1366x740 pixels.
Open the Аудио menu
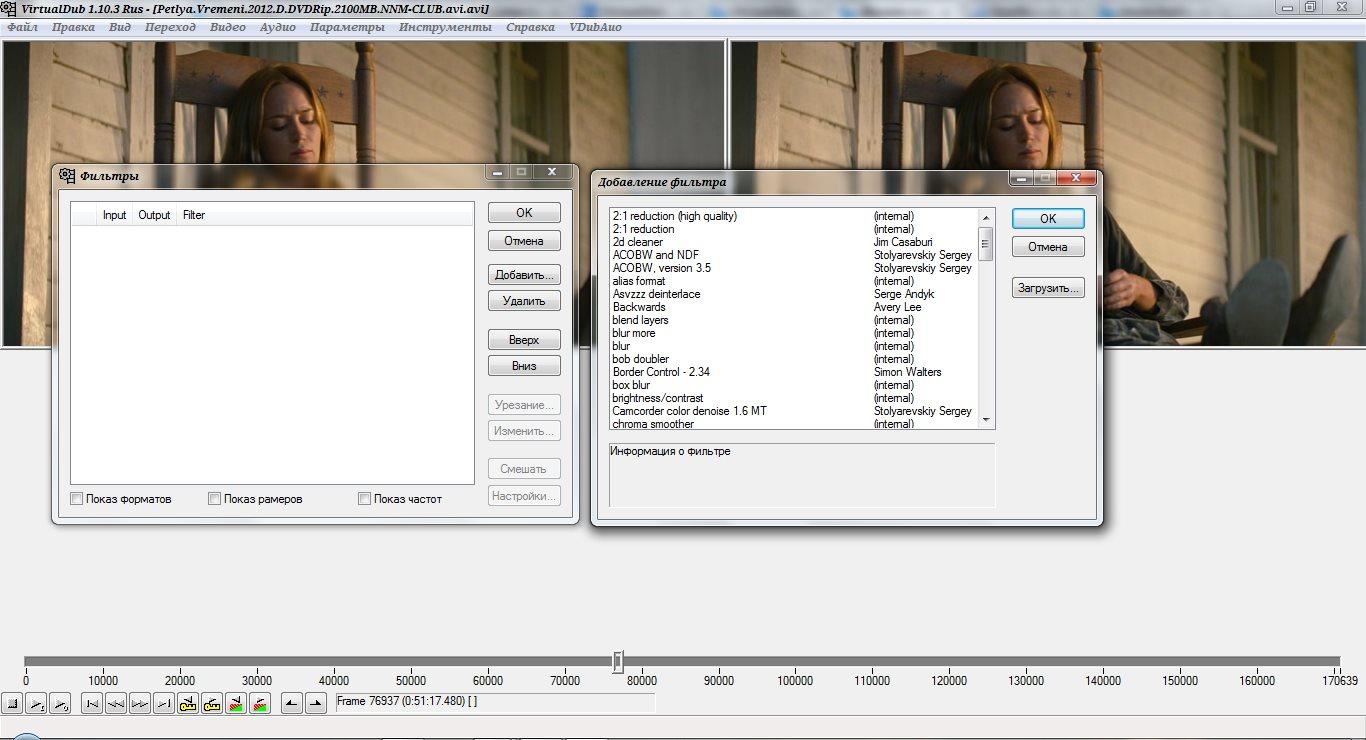[278, 27]
